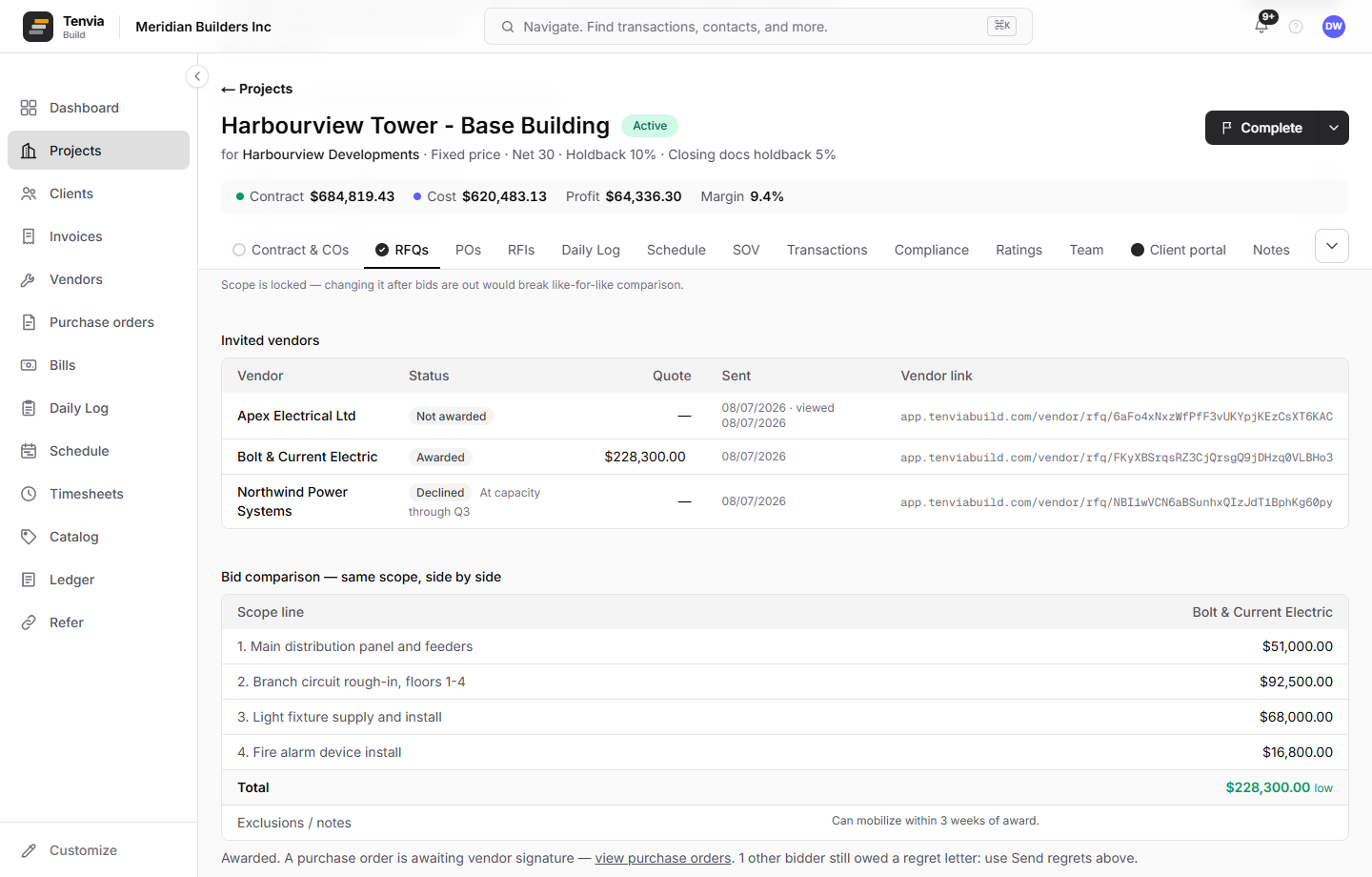The height and width of the screenshot is (877, 1372).
Task: Click the Invoices document icon
Action: 29,236
